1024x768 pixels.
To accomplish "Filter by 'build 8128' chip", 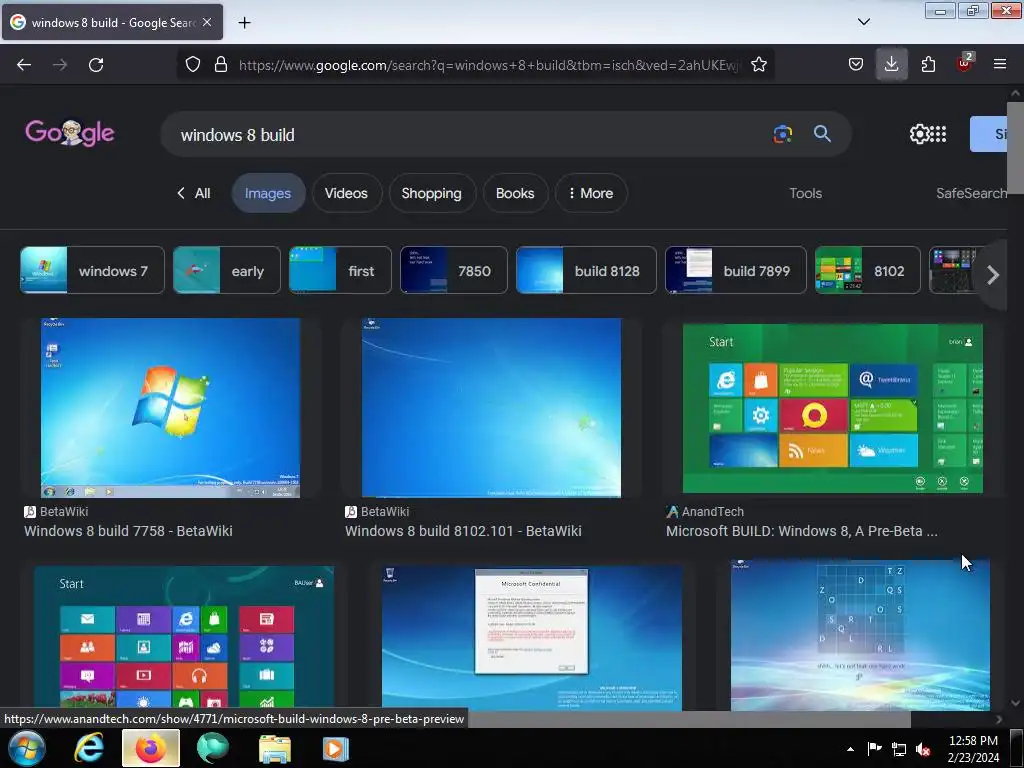I will (x=586, y=270).
